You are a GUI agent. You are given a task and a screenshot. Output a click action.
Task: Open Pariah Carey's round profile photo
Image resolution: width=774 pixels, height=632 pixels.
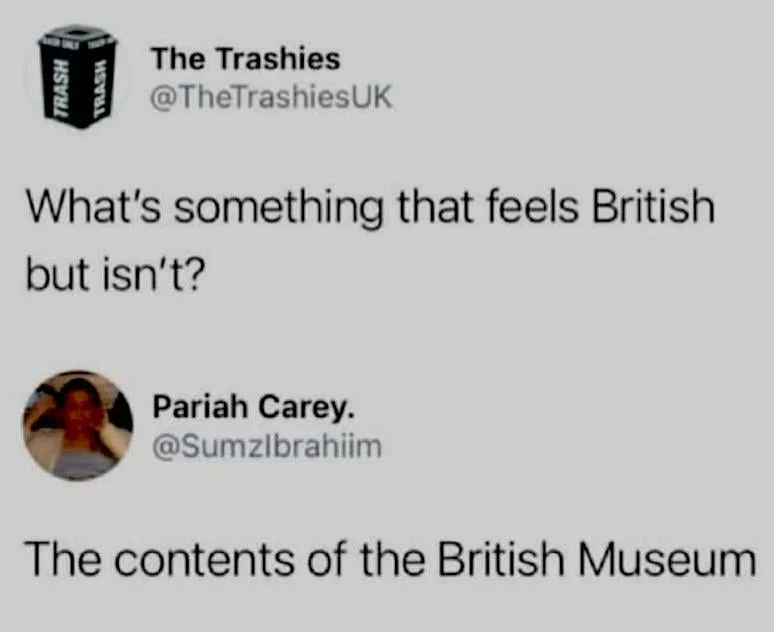[x=78, y=426]
